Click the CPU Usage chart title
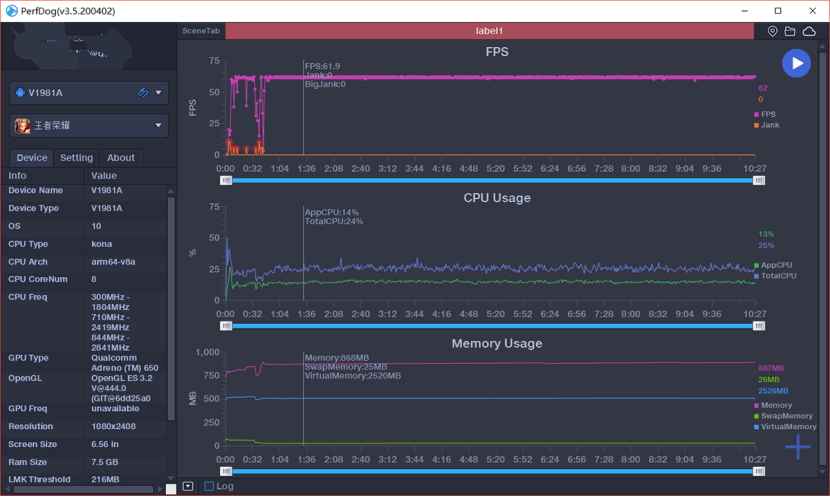This screenshot has width=830, height=497. pyautogui.click(x=497, y=198)
